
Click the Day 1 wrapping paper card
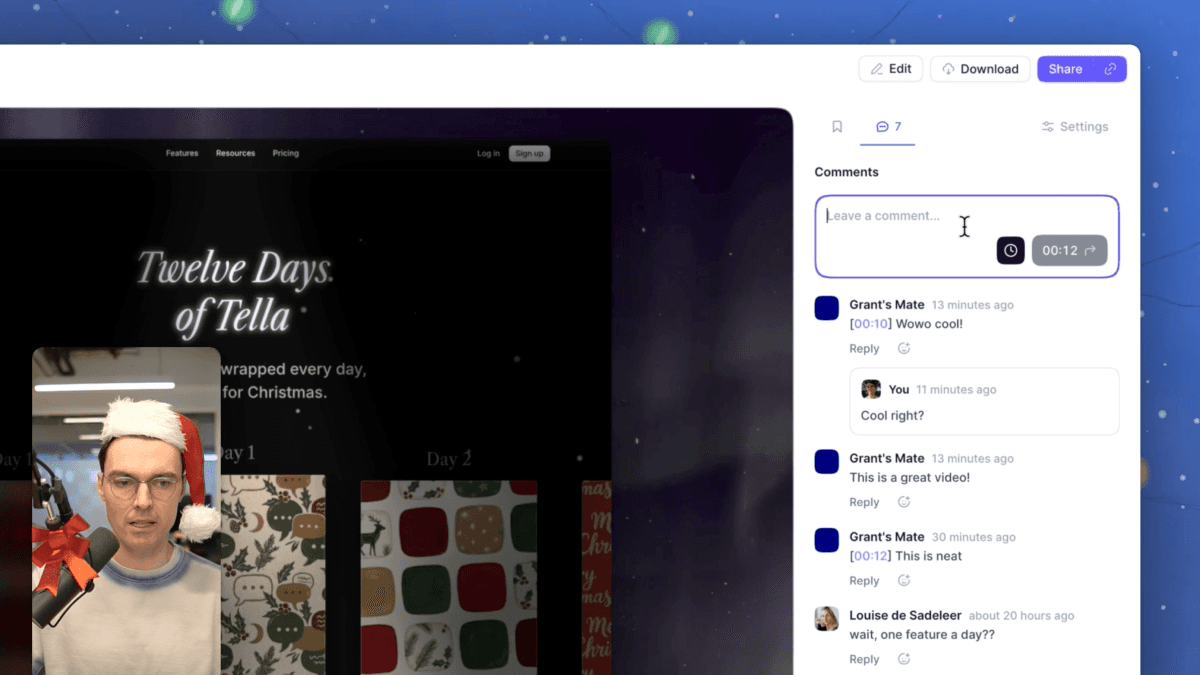pos(273,575)
